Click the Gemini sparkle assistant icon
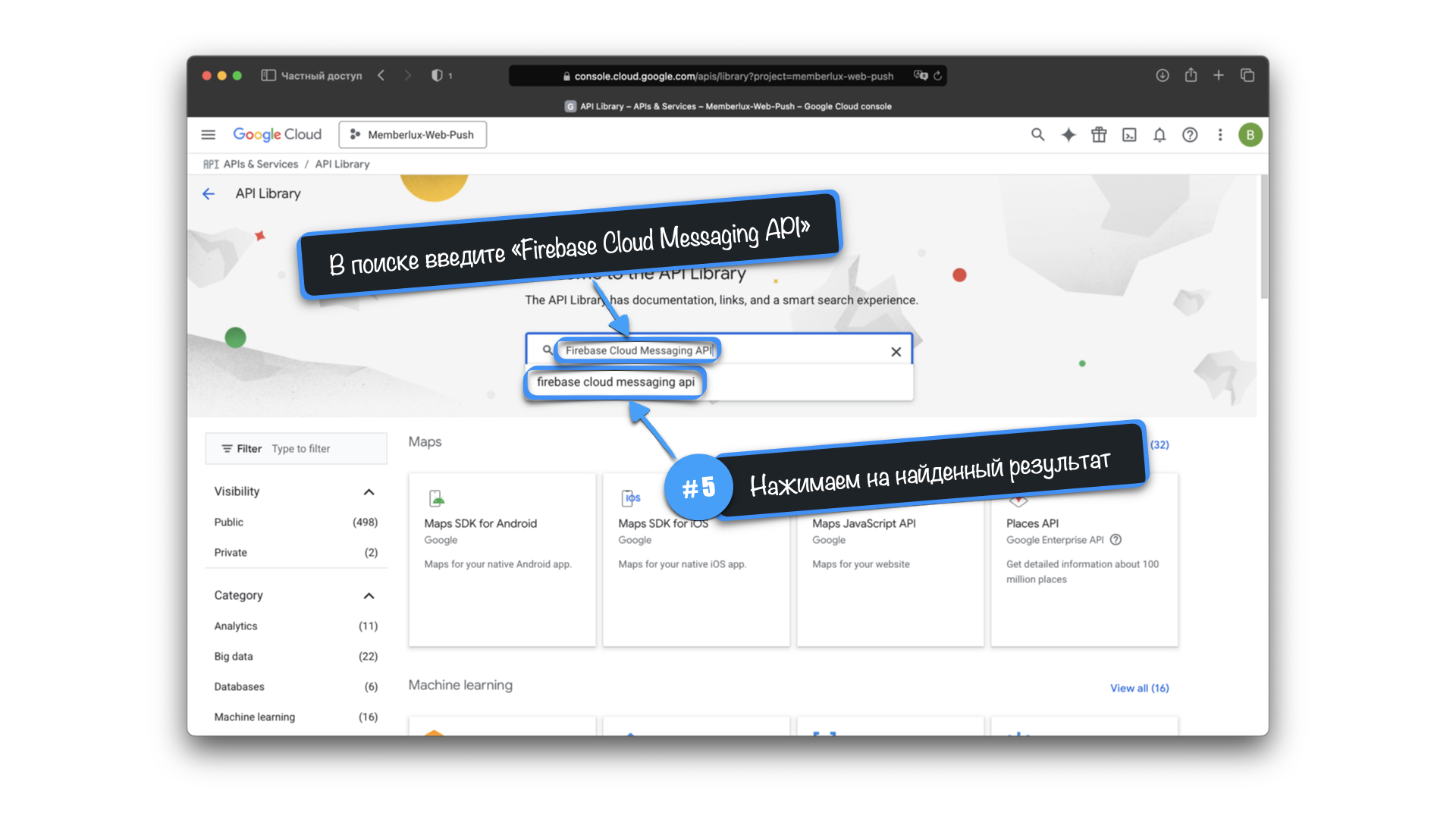The height and width of the screenshot is (819, 1456). click(1068, 135)
